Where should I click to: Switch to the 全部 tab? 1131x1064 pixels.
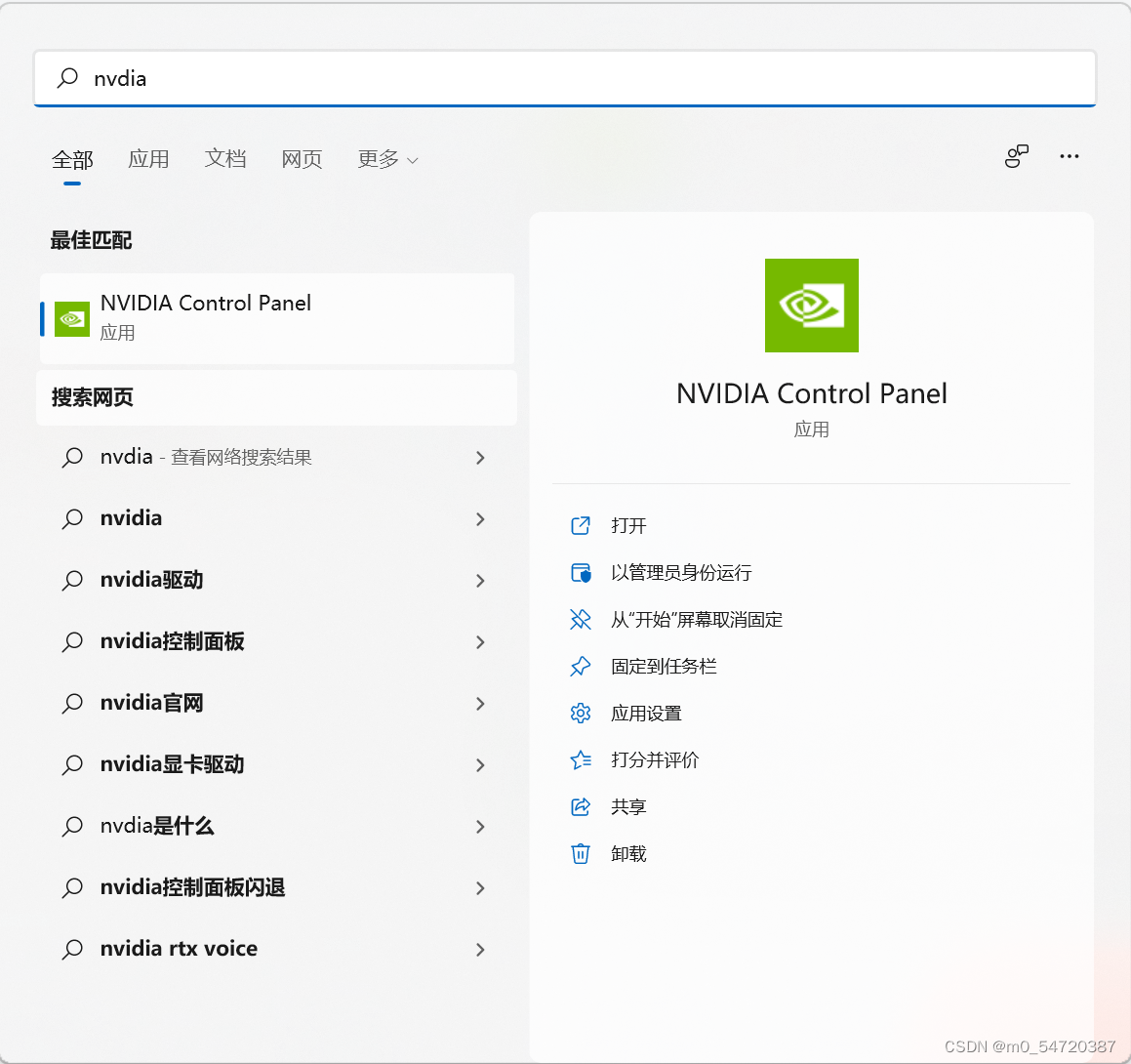tap(72, 159)
